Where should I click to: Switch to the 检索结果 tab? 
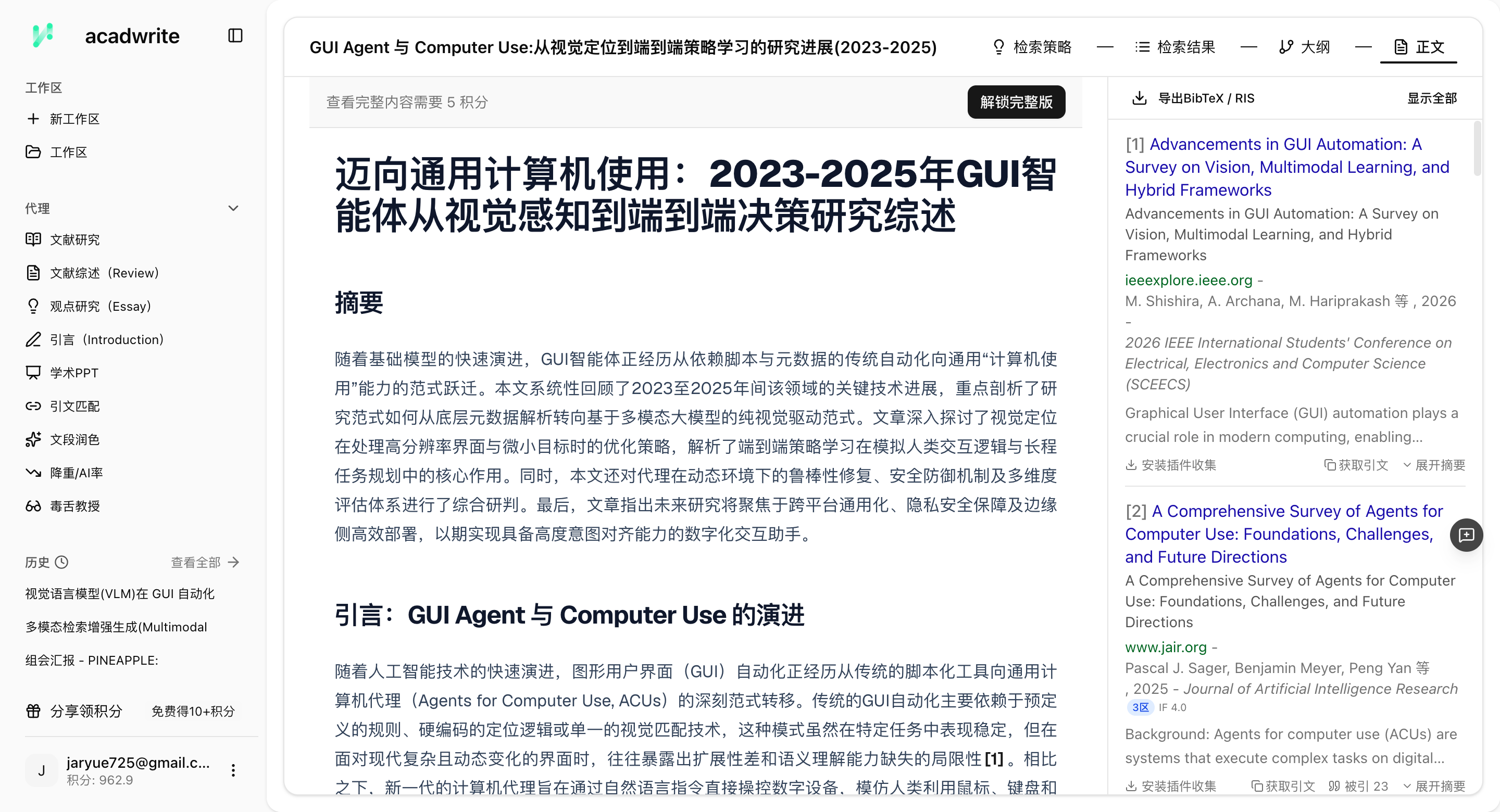click(1176, 46)
